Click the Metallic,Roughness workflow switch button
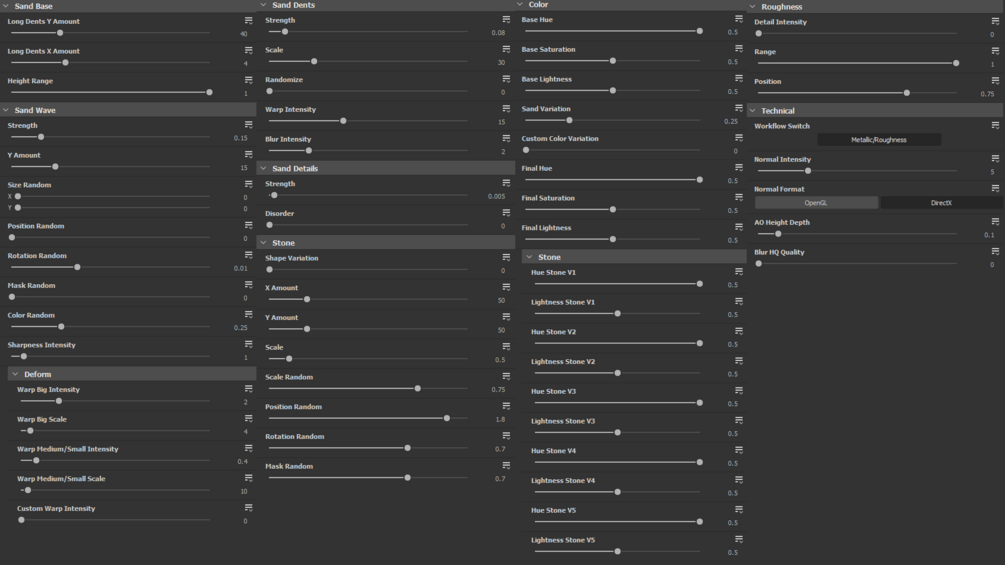The image size is (1005, 565). point(878,140)
